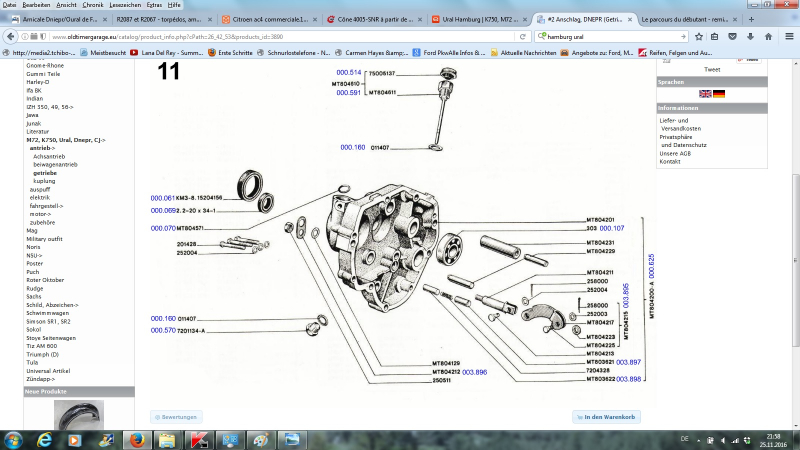
Task: Expand the 'motor->' category in the sidebar
Action: 41,213
